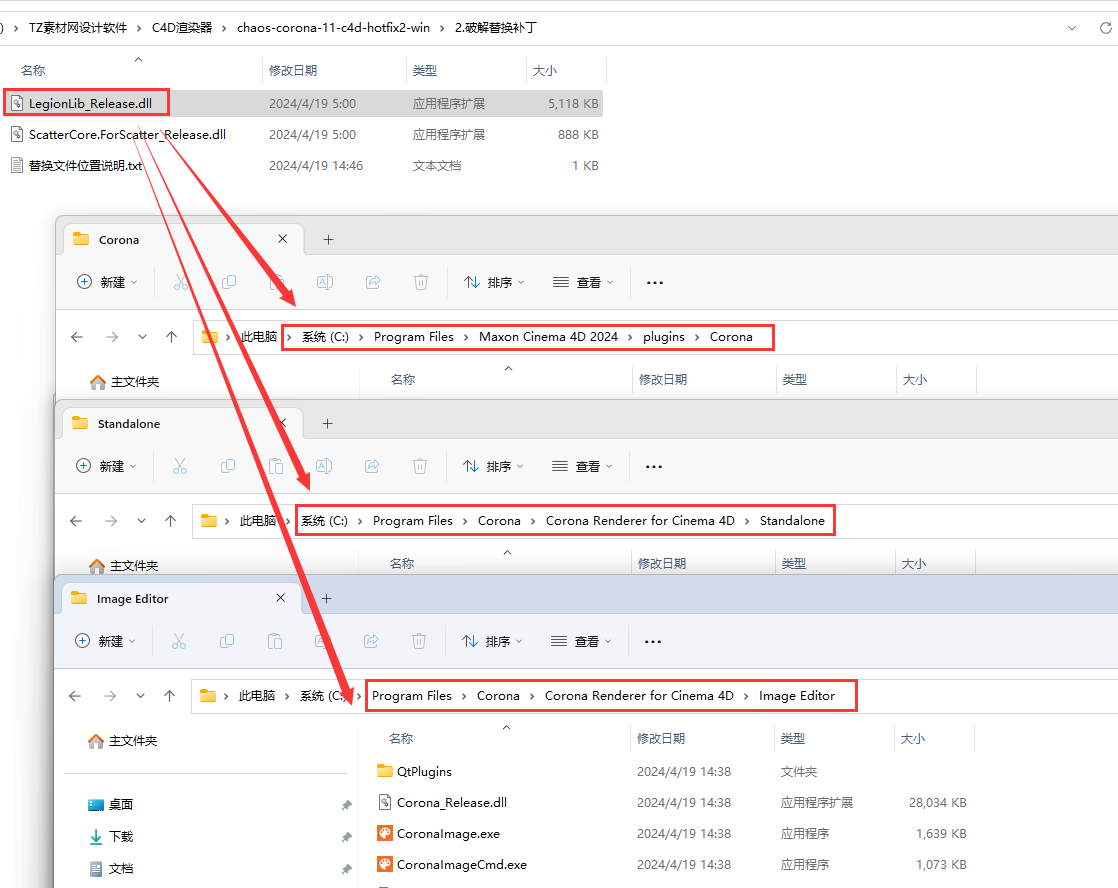The height and width of the screenshot is (888, 1118).
Task: Click the Standalone breadcrumb segment in the address bar
Action: click(x=792, y=521)
